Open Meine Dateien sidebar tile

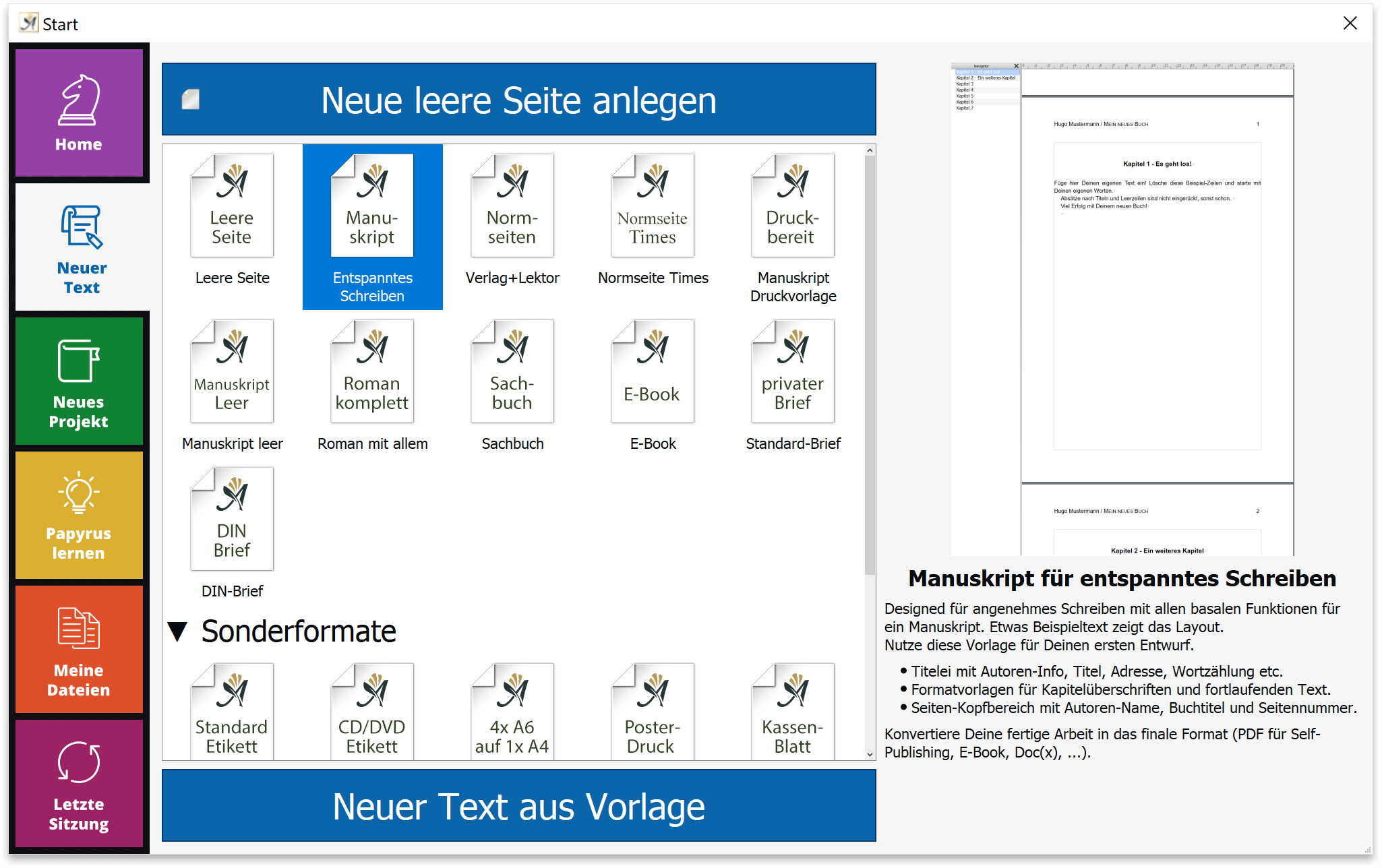pos(79,649)
